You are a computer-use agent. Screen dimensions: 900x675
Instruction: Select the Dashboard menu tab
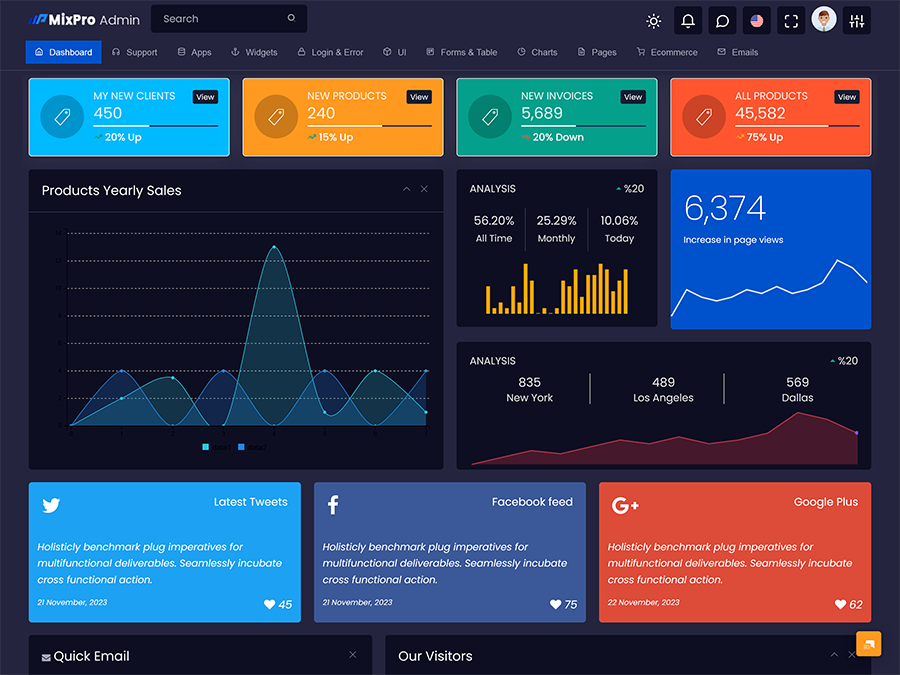(x=64, y=52)
